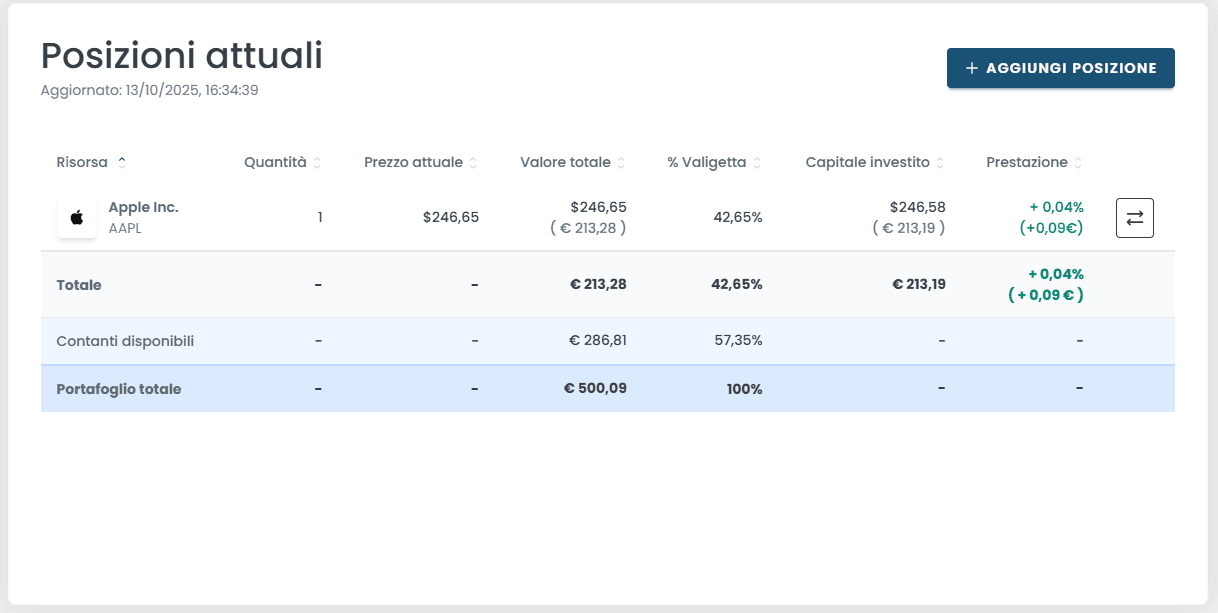Click the Risorsa sort arrow icon
The width and height of the screenshot is (1218, 613).
pos(122,162)
